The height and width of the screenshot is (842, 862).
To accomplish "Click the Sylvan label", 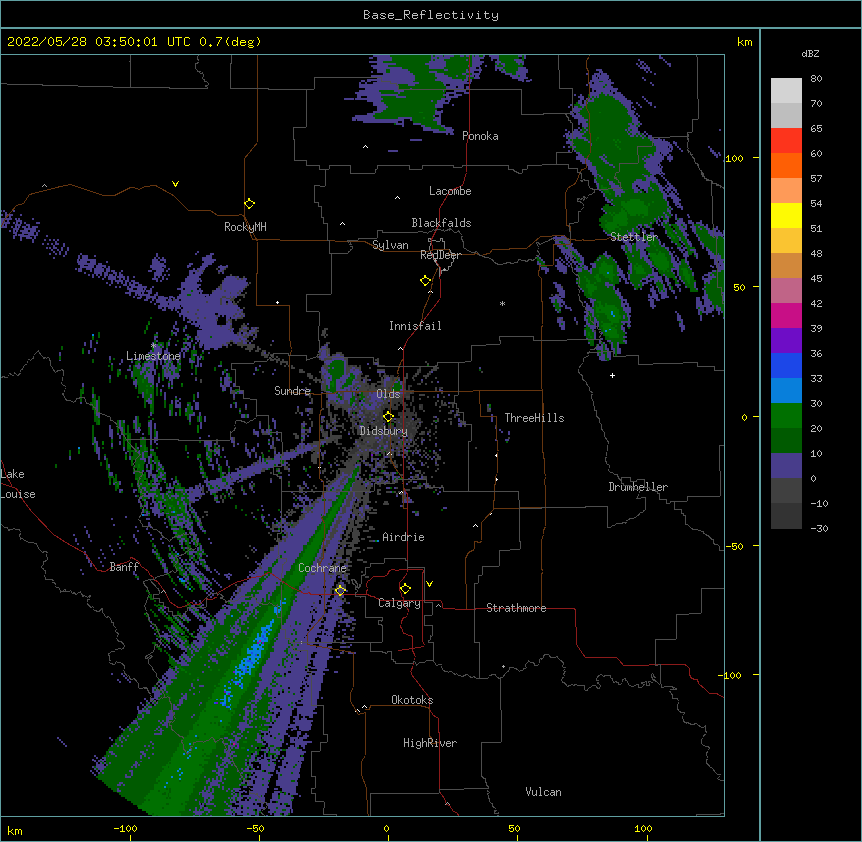I will 390,245.
